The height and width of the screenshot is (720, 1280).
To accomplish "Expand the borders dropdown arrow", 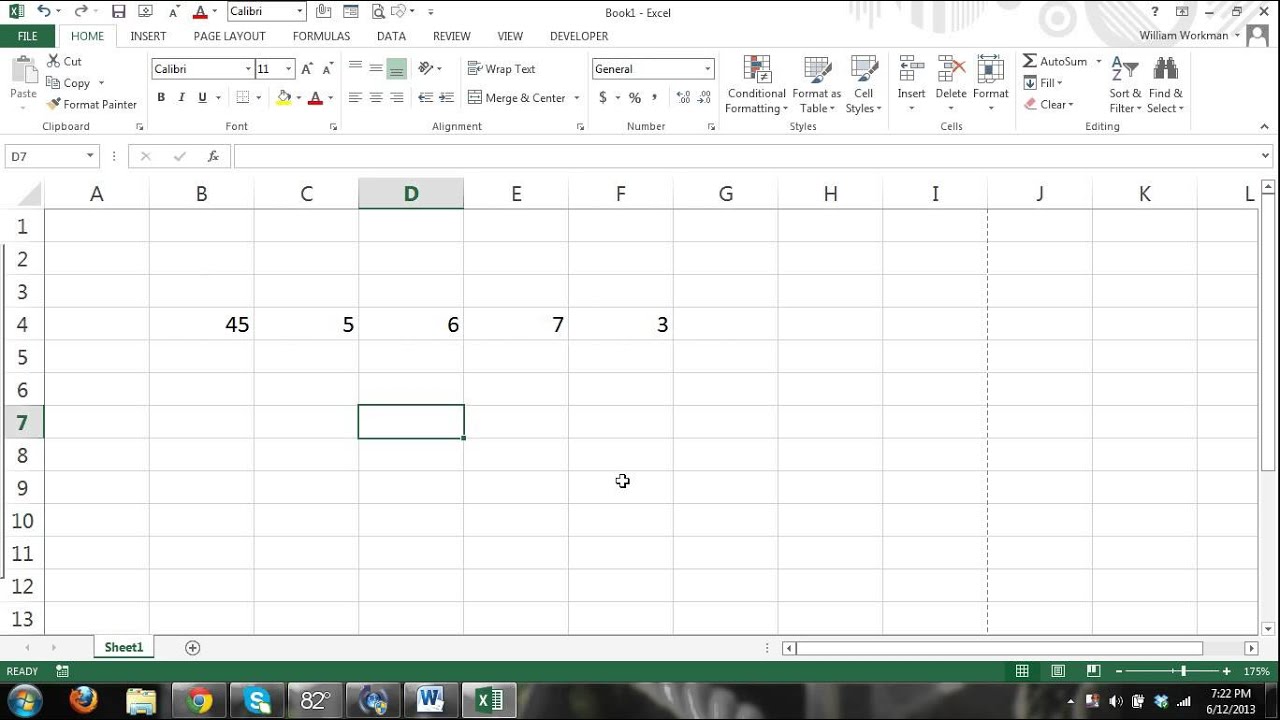I will pyautogui.click(x=259, y=98).
